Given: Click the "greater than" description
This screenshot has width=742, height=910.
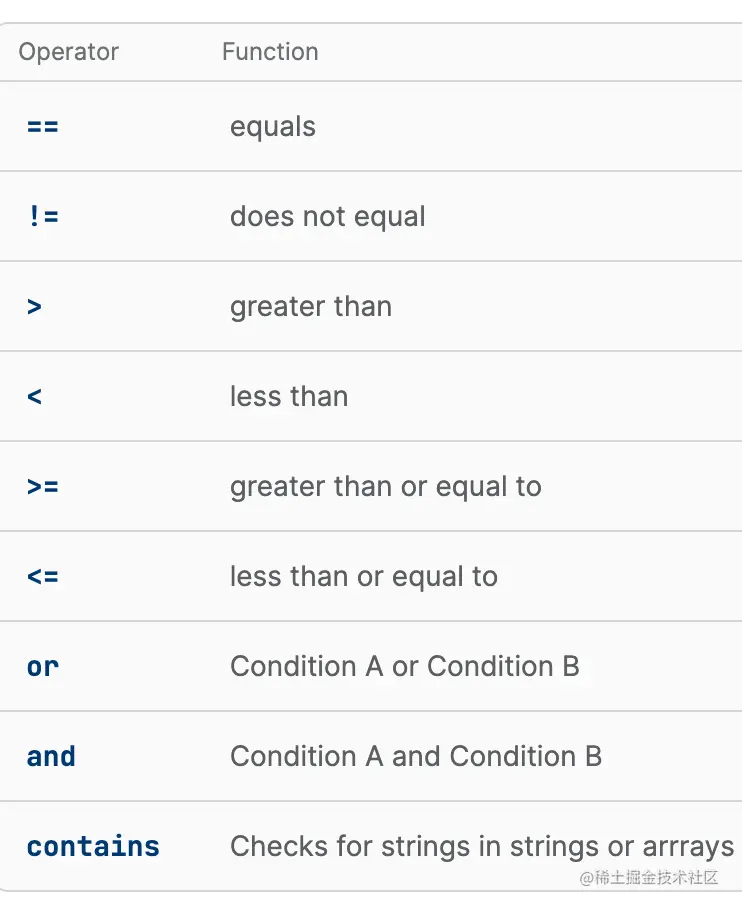Looking at the screenshot, I should click(x=310, y=307).
